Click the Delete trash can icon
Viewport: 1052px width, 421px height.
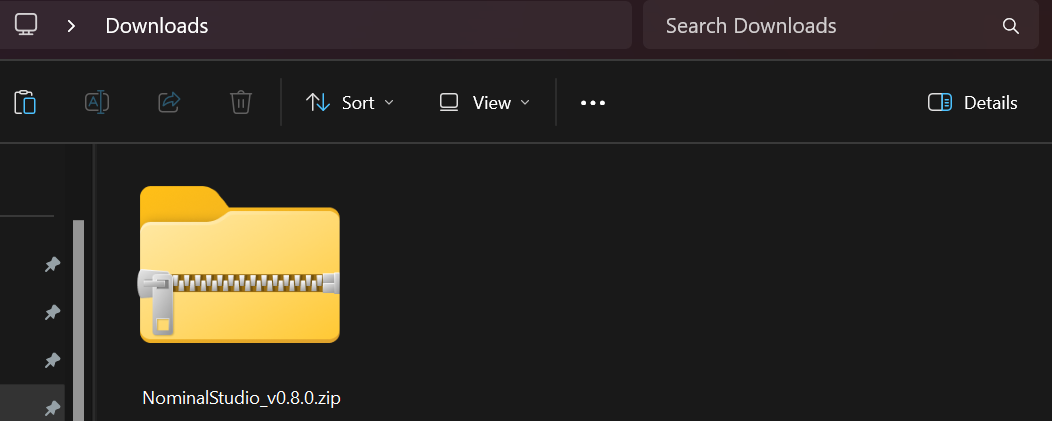(x=241, y=102)
